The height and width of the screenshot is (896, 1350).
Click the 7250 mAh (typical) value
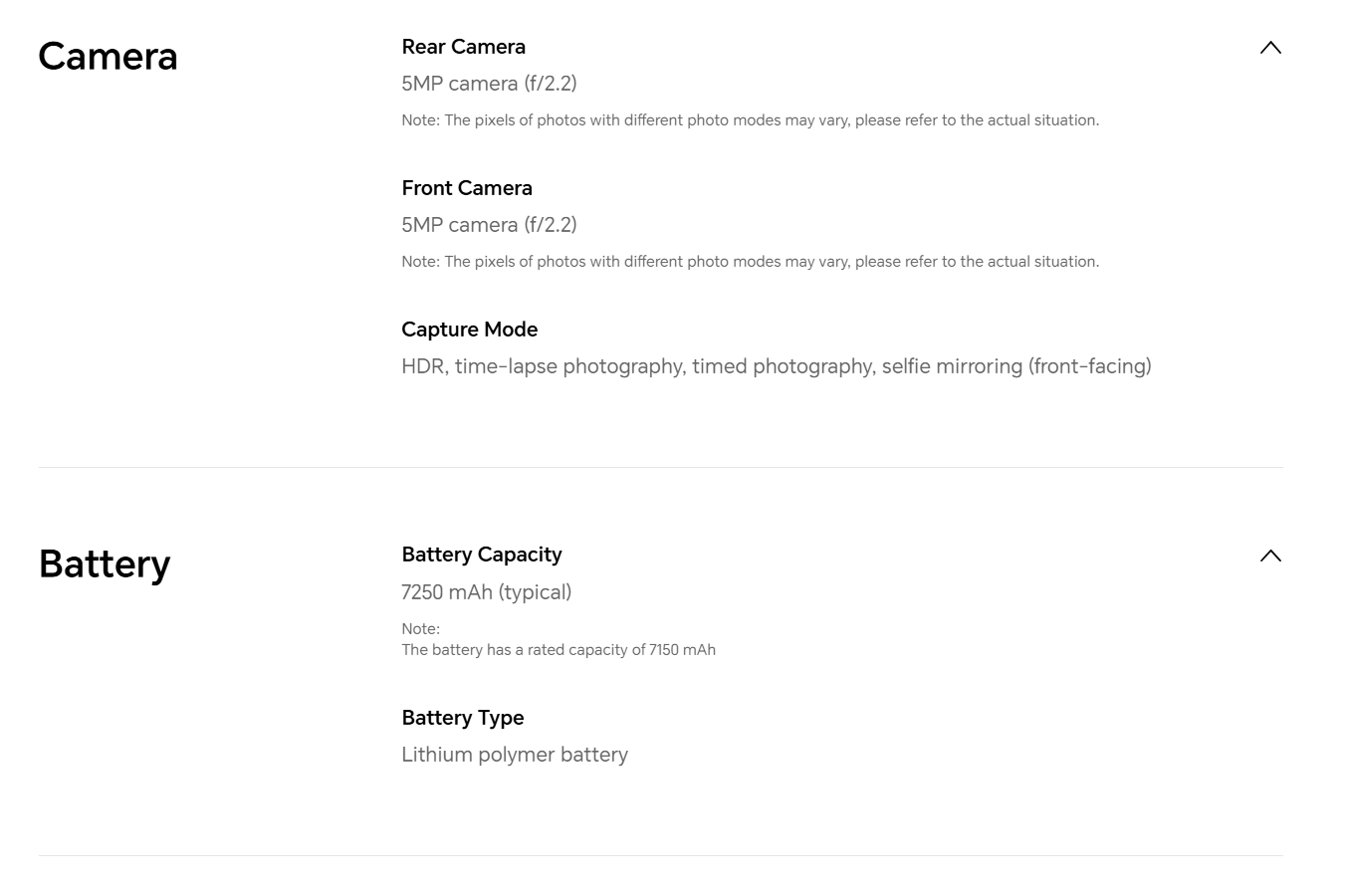(x=486, y=592)
